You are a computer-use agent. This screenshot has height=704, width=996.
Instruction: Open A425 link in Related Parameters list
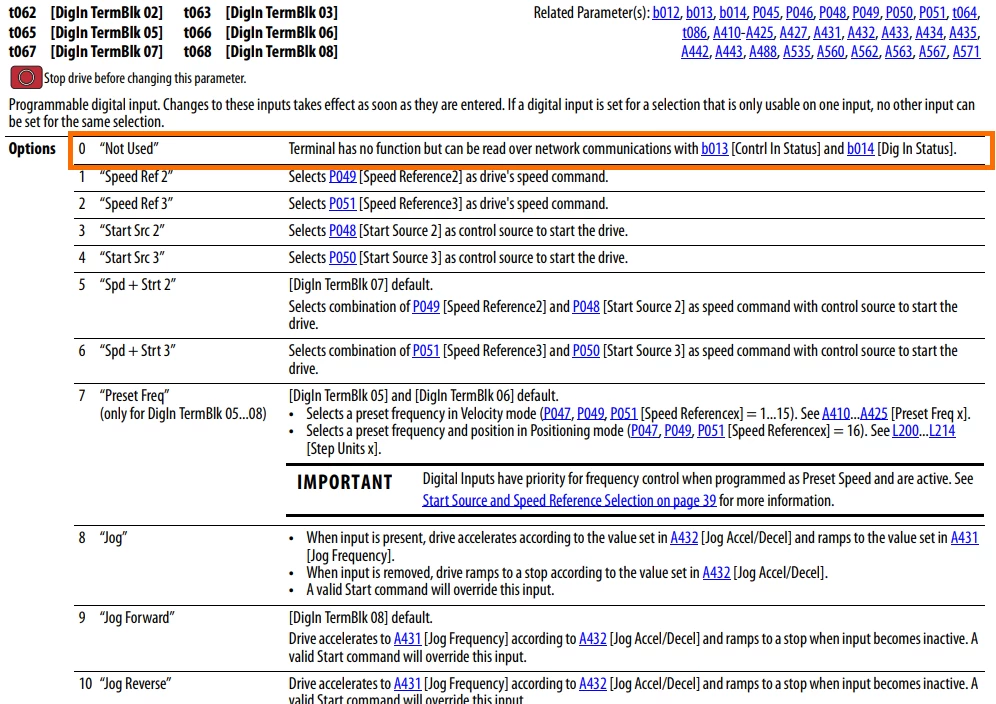(x=760, y=32)
